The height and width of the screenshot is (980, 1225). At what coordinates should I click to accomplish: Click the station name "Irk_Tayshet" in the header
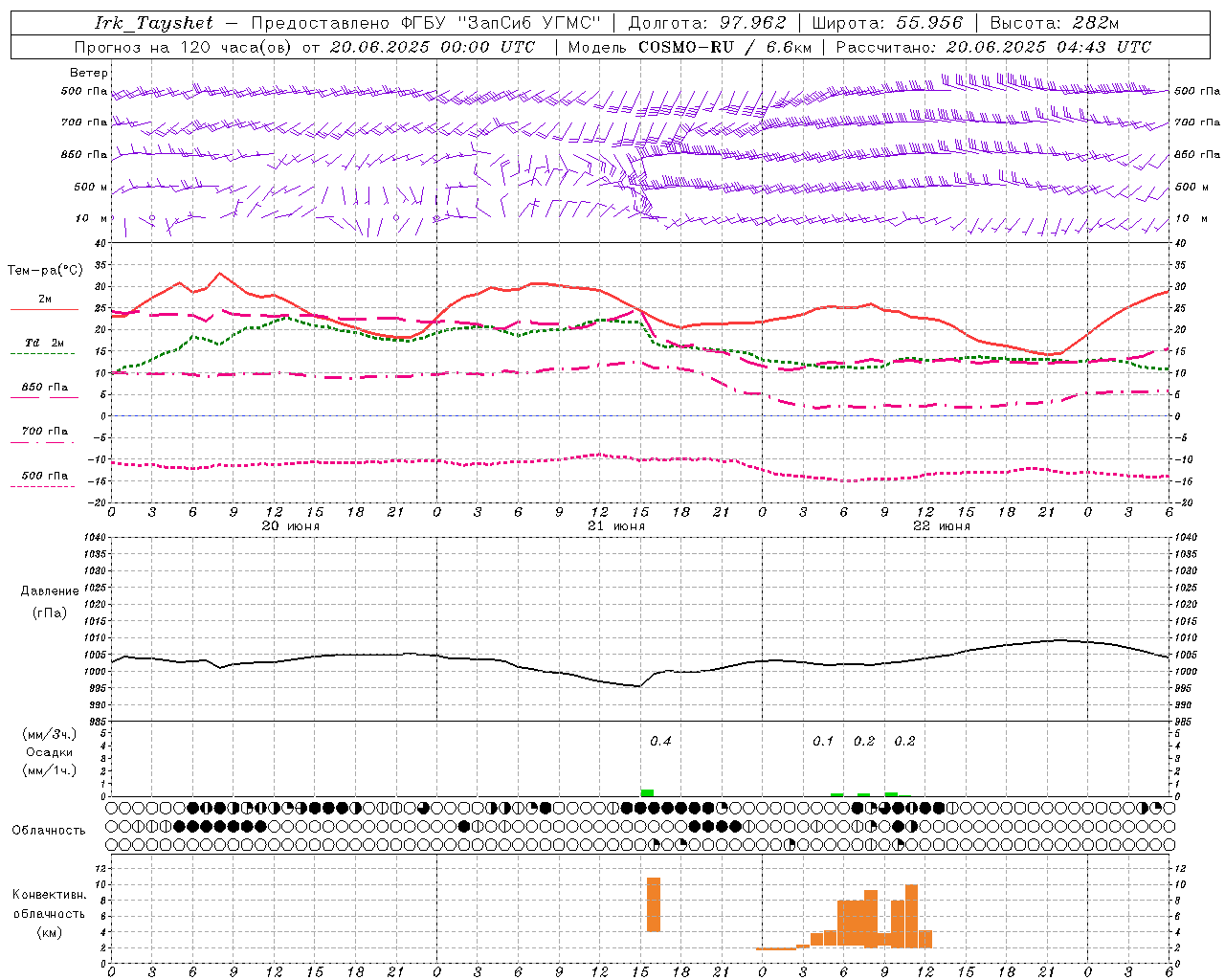154,23
